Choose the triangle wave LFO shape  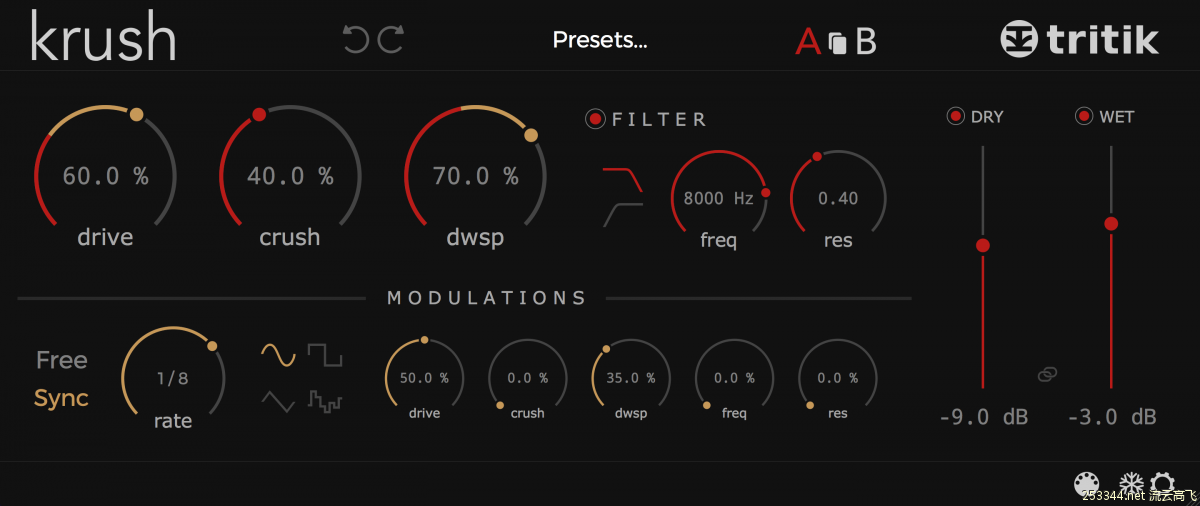279,402
